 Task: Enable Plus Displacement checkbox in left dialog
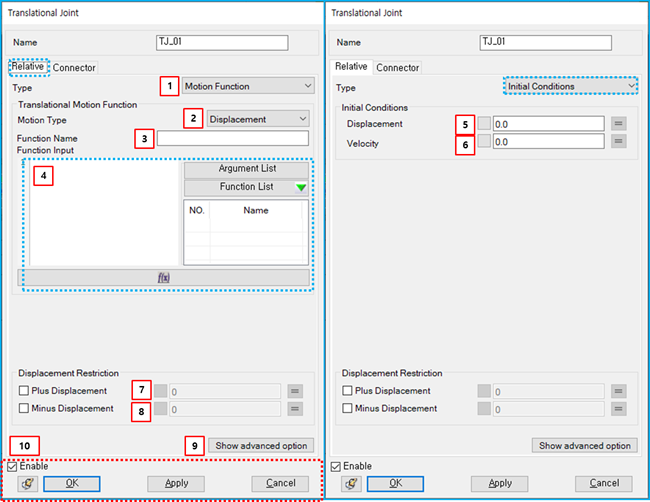(x=24, y=390)
